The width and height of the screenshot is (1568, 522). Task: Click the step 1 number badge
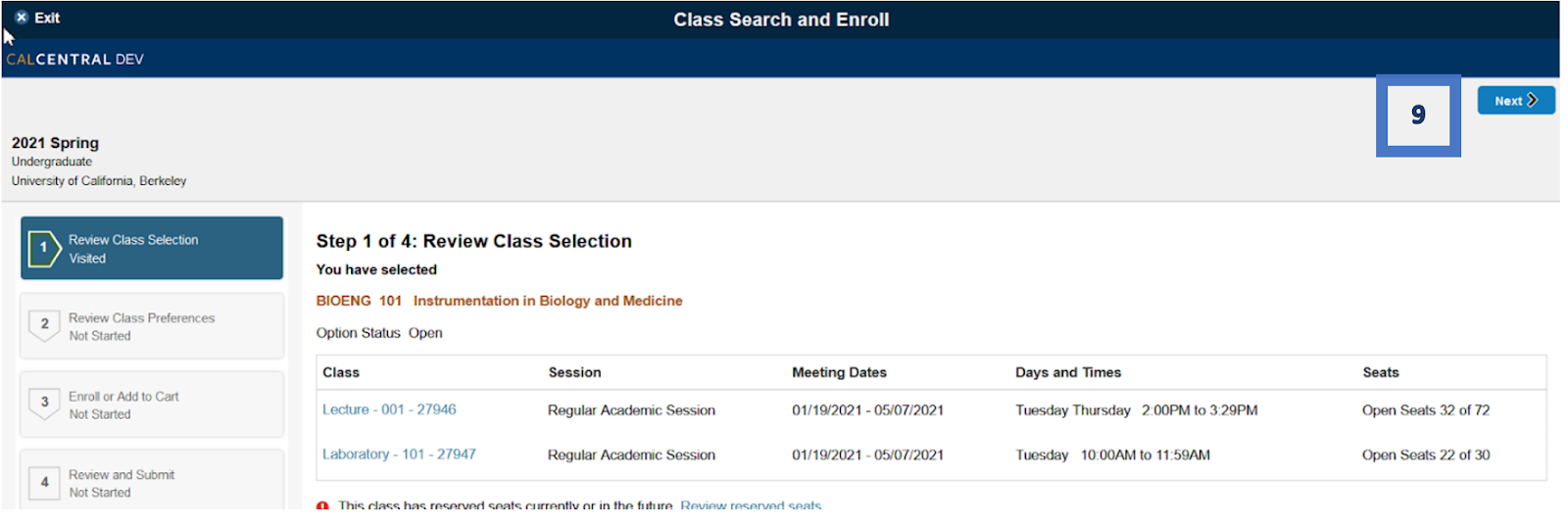[x=44, y=248]
